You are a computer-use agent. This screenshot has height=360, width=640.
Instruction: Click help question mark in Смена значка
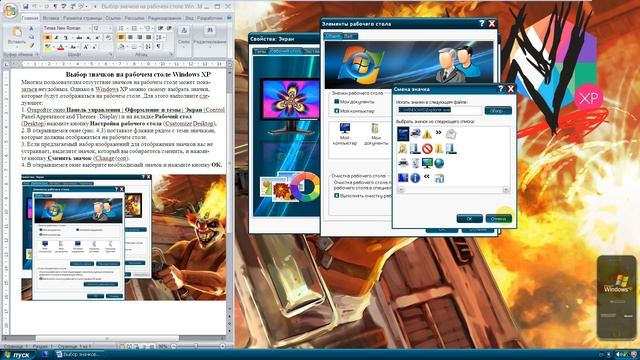[x=500, y=89]
